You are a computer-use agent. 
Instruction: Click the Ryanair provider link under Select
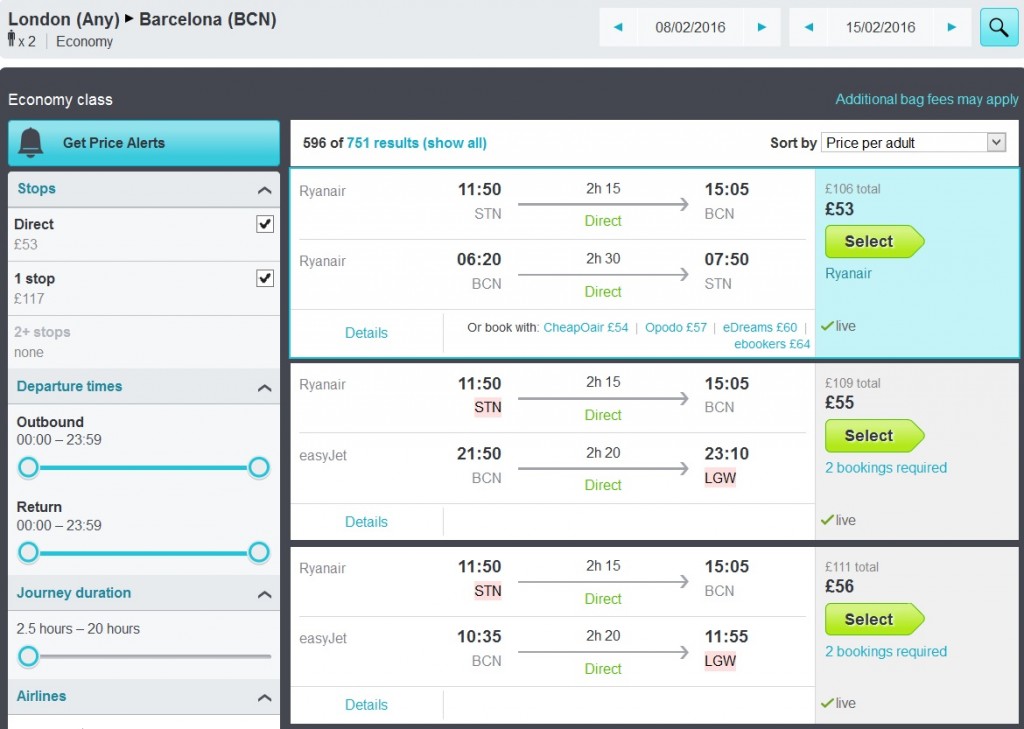tap(848, 274)
